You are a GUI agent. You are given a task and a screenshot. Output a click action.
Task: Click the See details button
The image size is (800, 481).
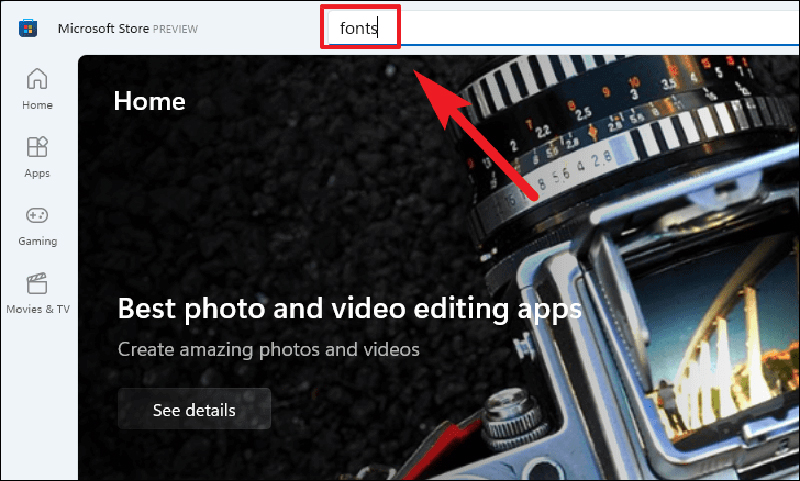coord(194,409)
